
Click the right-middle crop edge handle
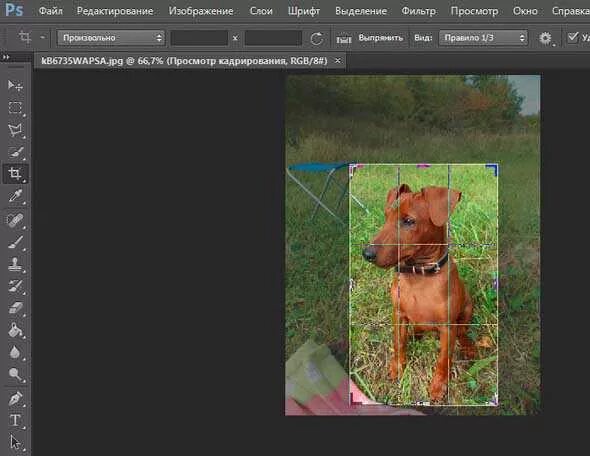point(496,284)
